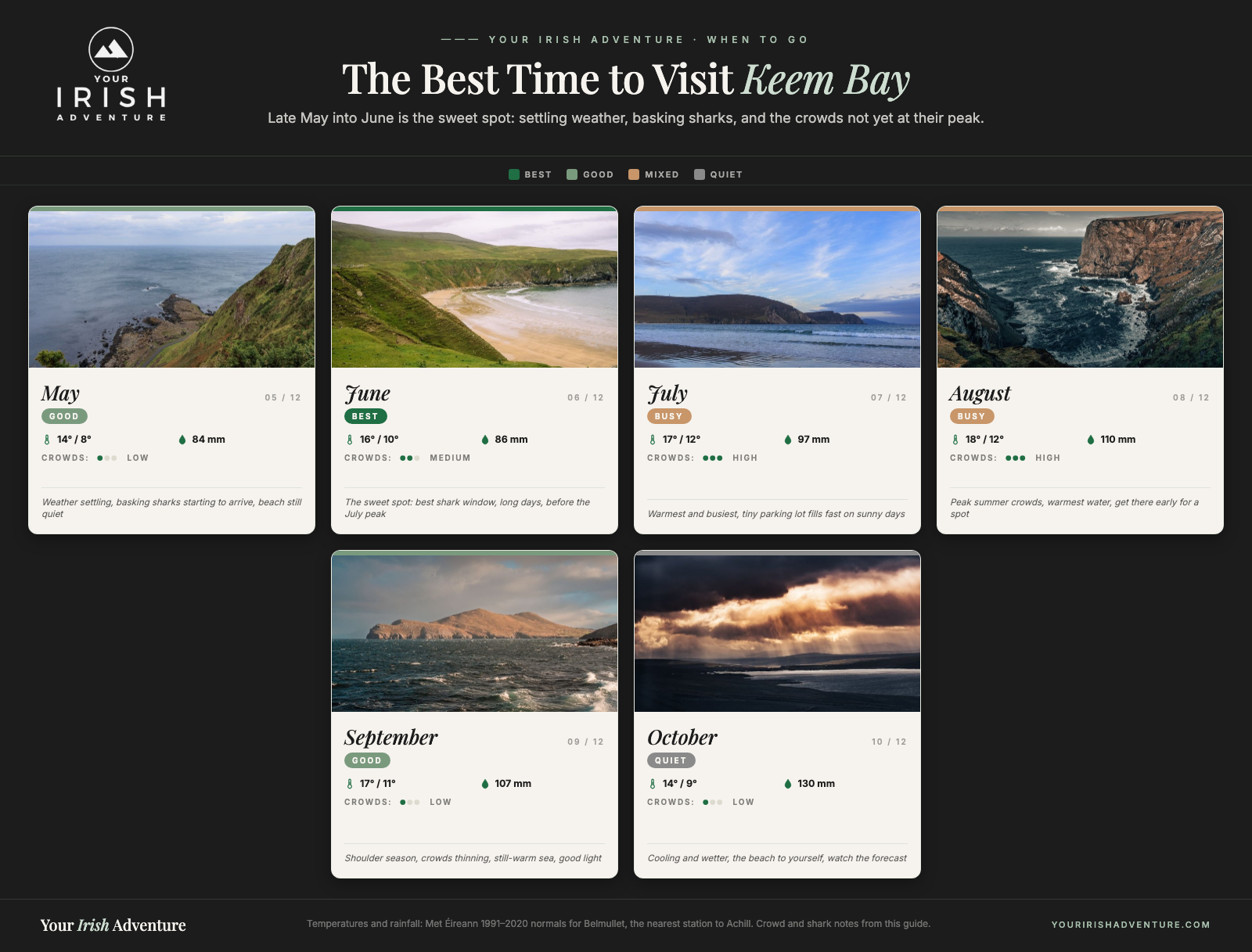Click the 14° / 8° temperature value
The width and height of the screenshot is (1252, 952).
coord(74,440)
